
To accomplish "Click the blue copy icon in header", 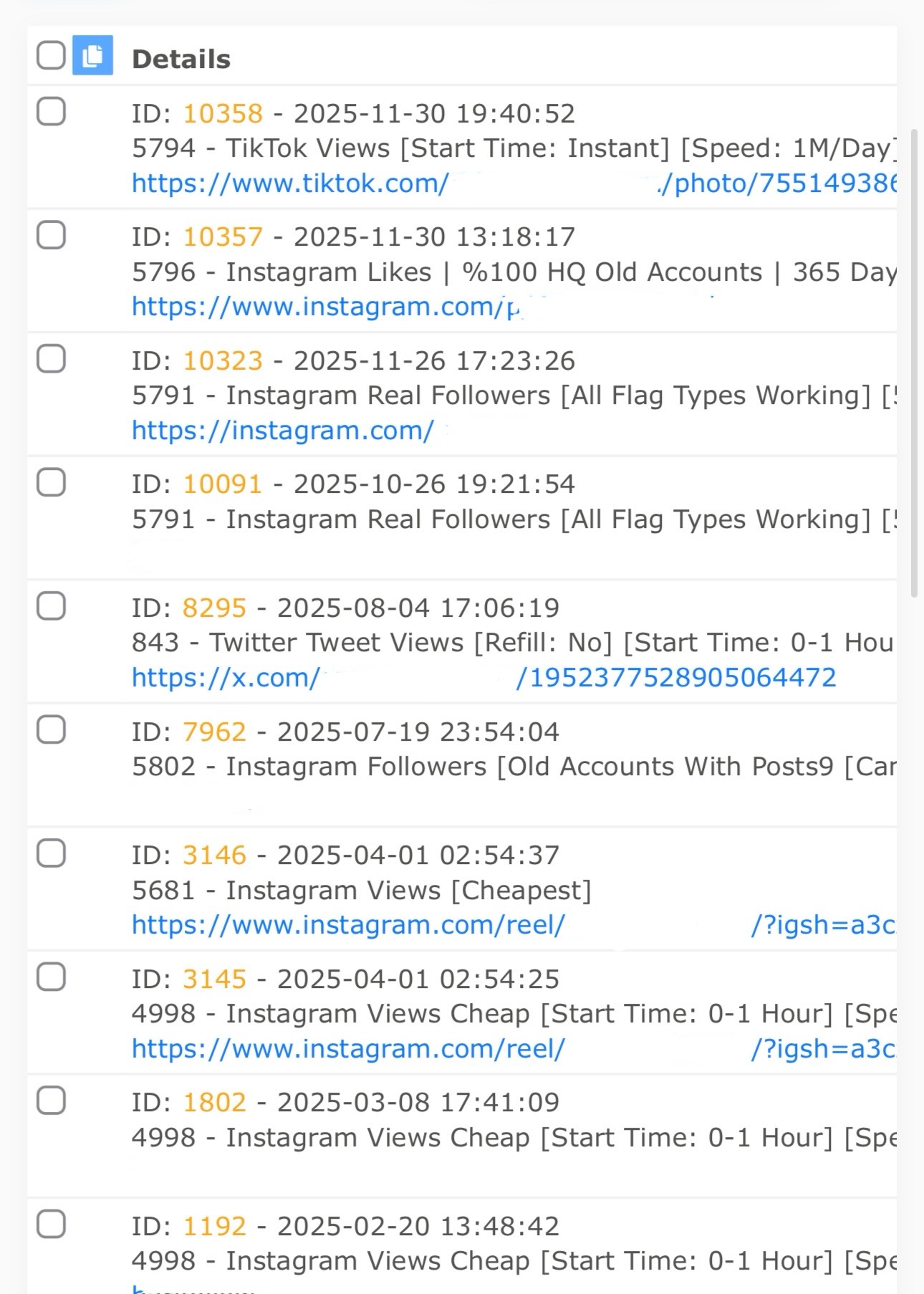I will 92,55.
